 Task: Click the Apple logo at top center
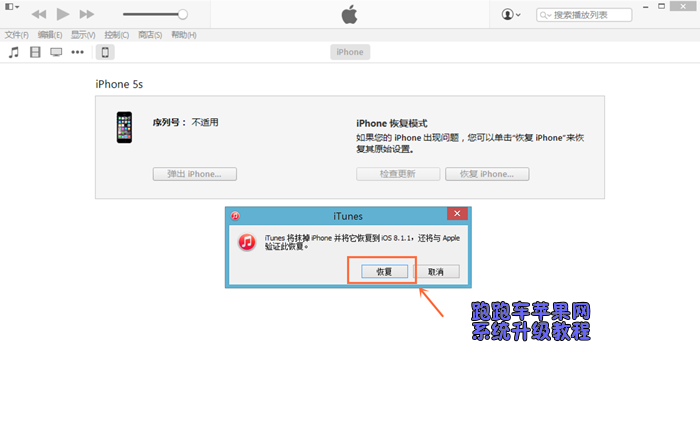tap(350, 15)
